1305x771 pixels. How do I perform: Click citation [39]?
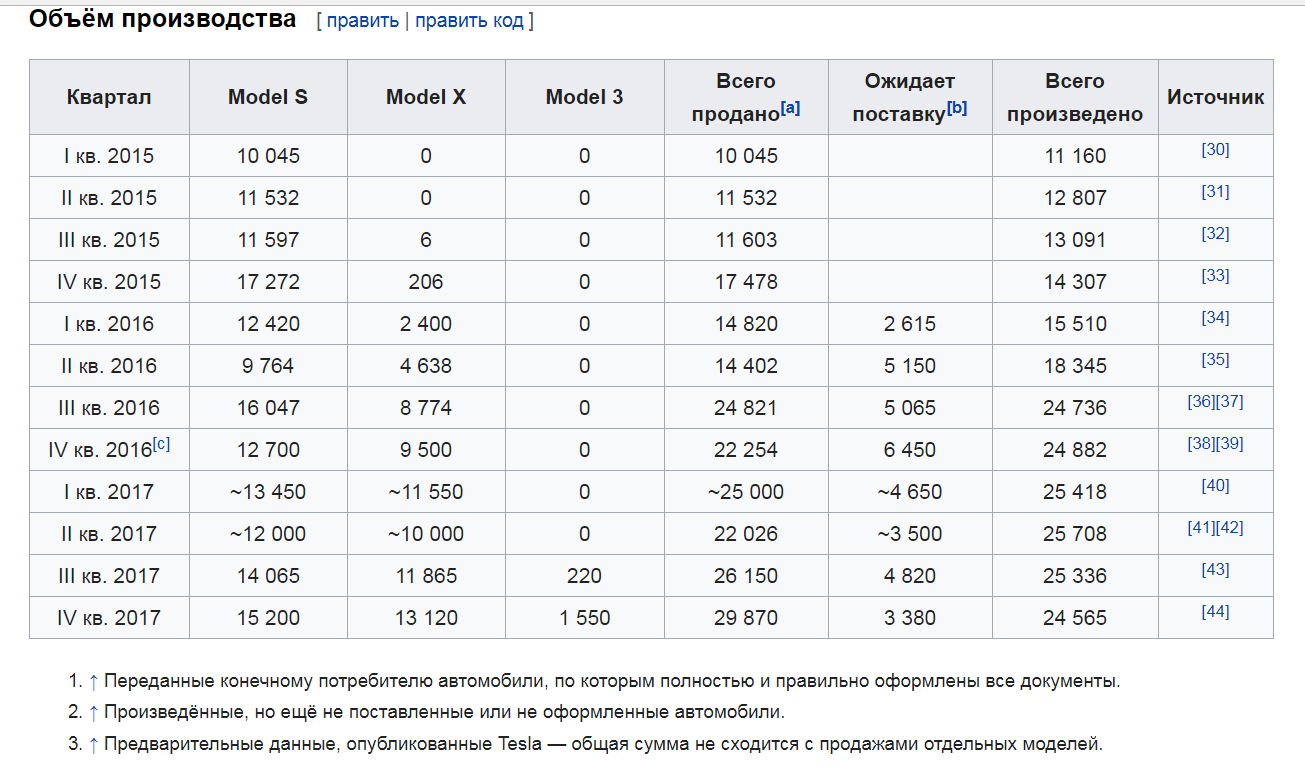1230,444
